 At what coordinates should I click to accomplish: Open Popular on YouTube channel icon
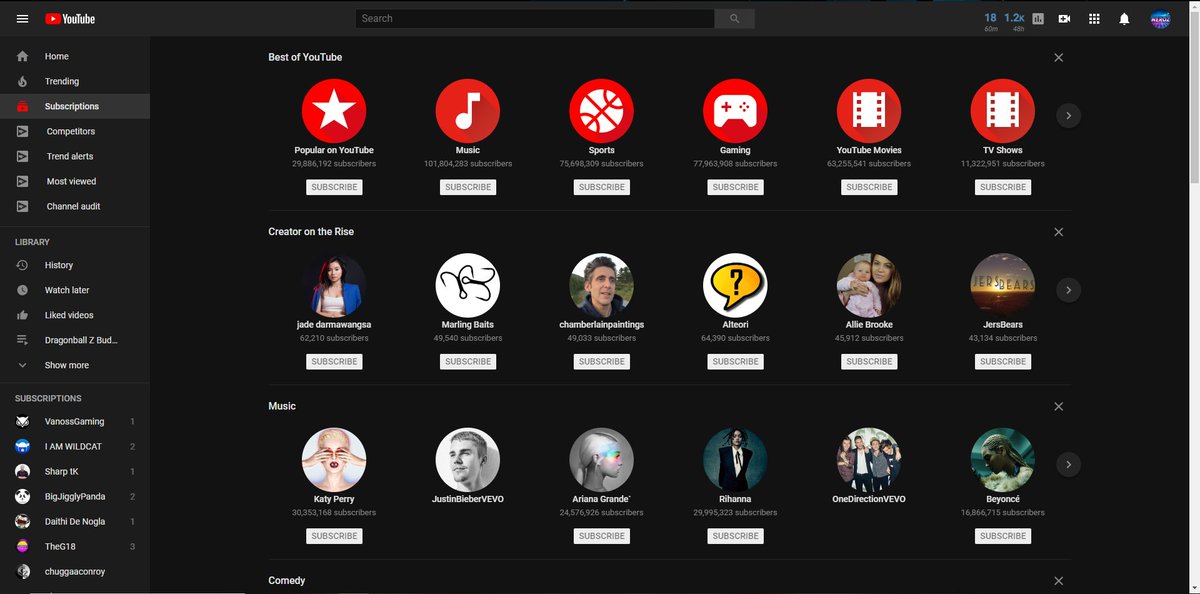[x=334, y=110]
